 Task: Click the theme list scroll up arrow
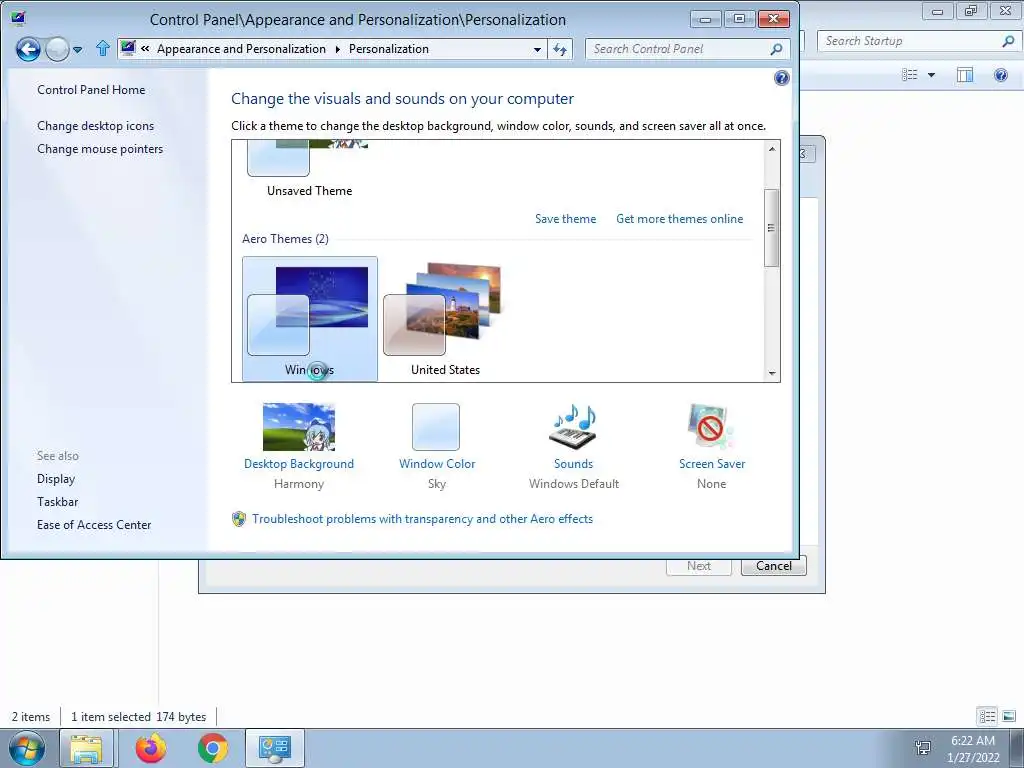tap(772, 149)
